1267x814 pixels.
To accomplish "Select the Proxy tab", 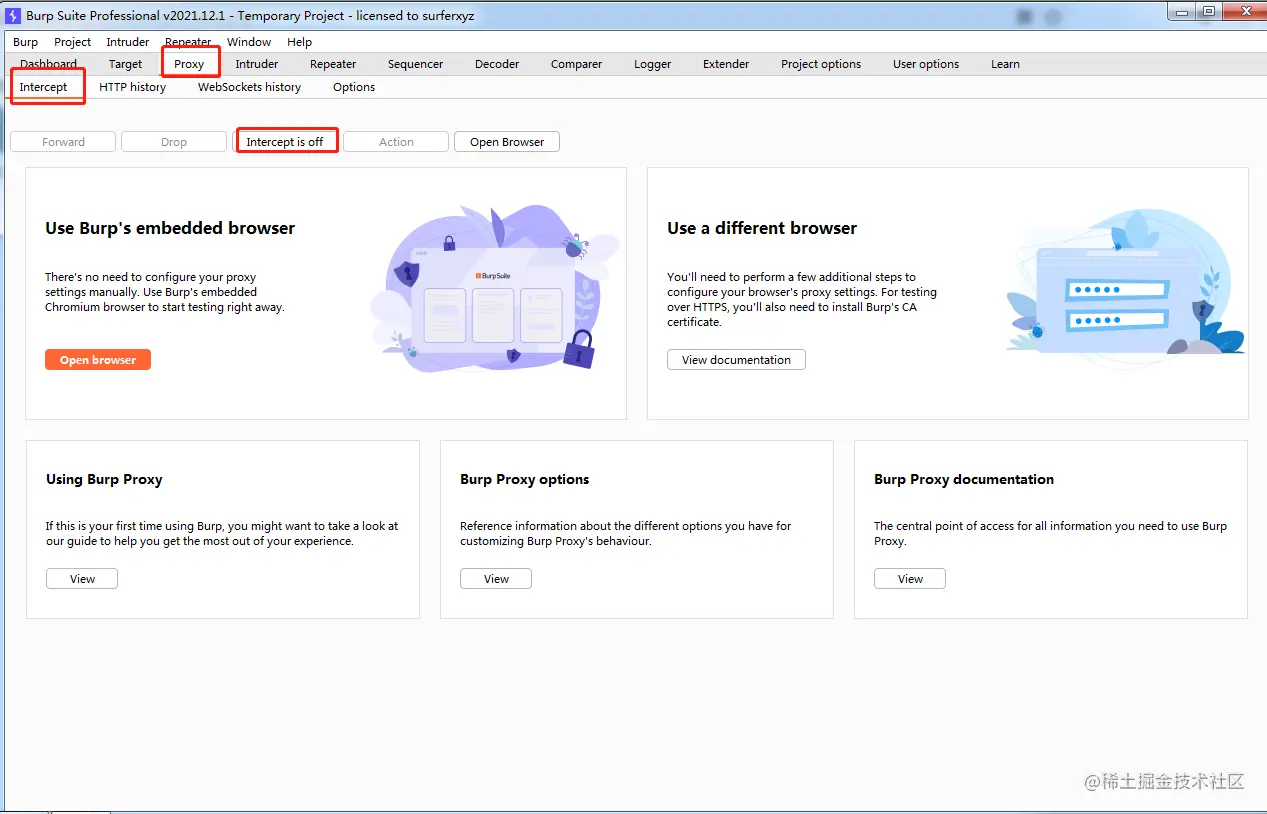I will [x=189, y=64].
